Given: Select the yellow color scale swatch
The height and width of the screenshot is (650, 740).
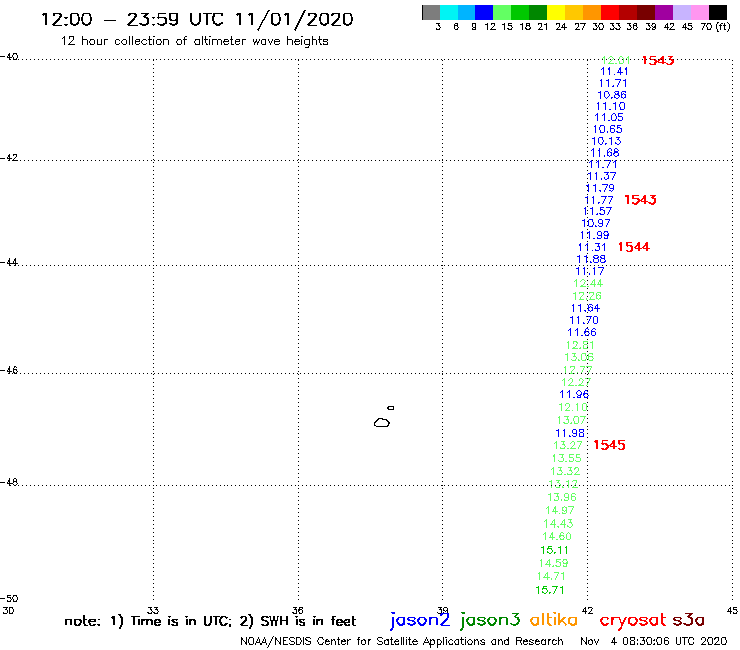Looking at the screenshot, I should (x=556, y=12).
